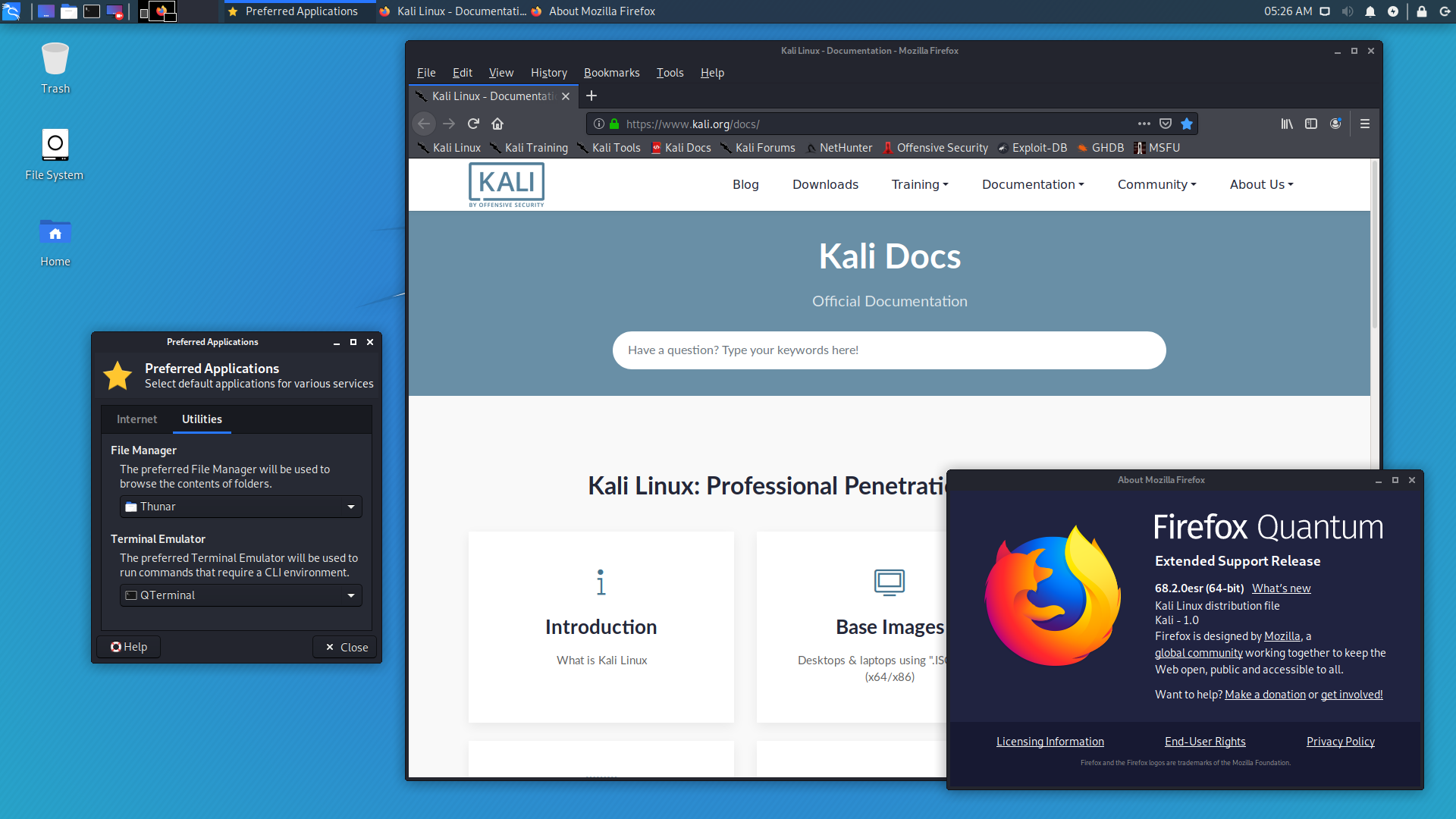This screenshot has width=1456, height=819.
Task: Click the volume icon in system tray
Action: pyautogui.click(x=1348, y=11)
